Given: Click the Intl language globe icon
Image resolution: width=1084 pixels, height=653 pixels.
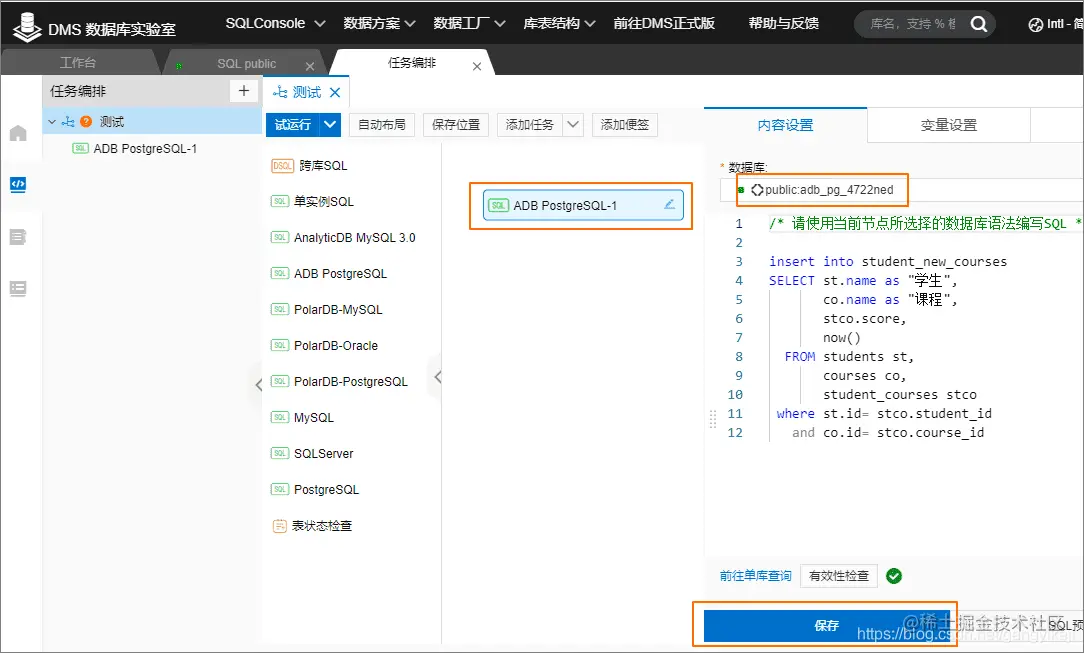Looking at the screenshot, I should tap(1036, 25).
